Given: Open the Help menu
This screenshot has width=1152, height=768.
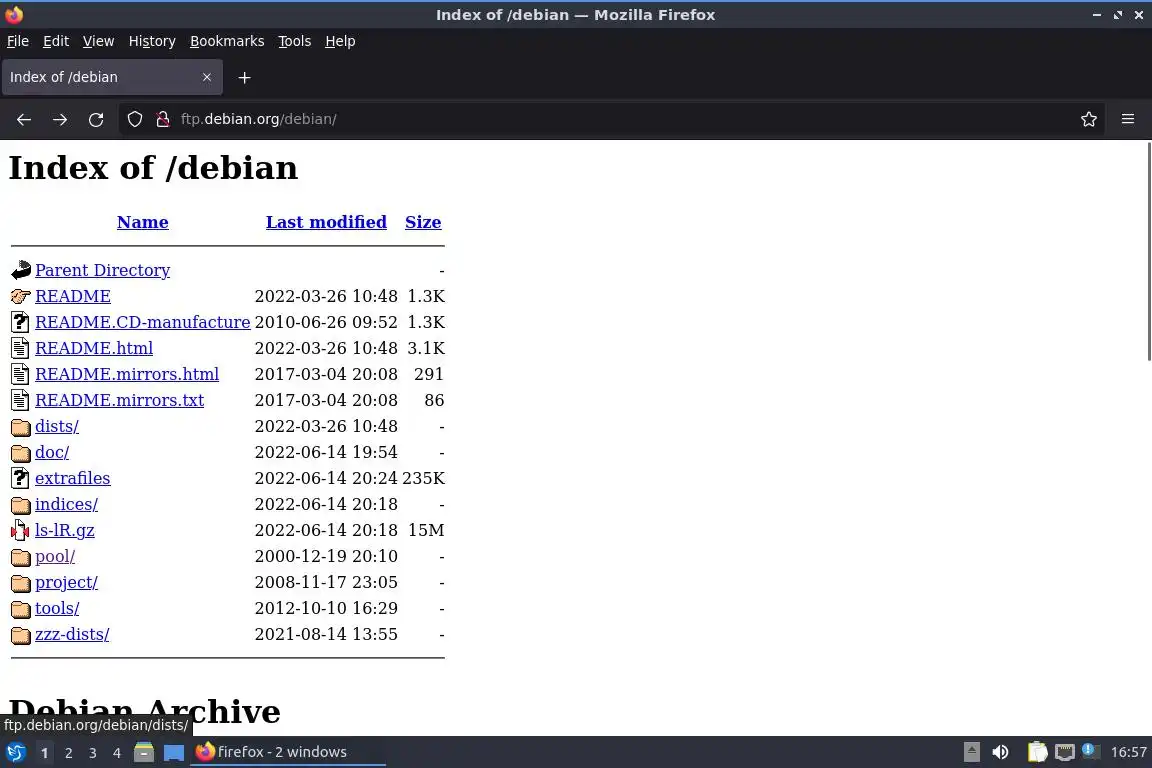Looking at the screenshot, I should [x=340, y=41].
